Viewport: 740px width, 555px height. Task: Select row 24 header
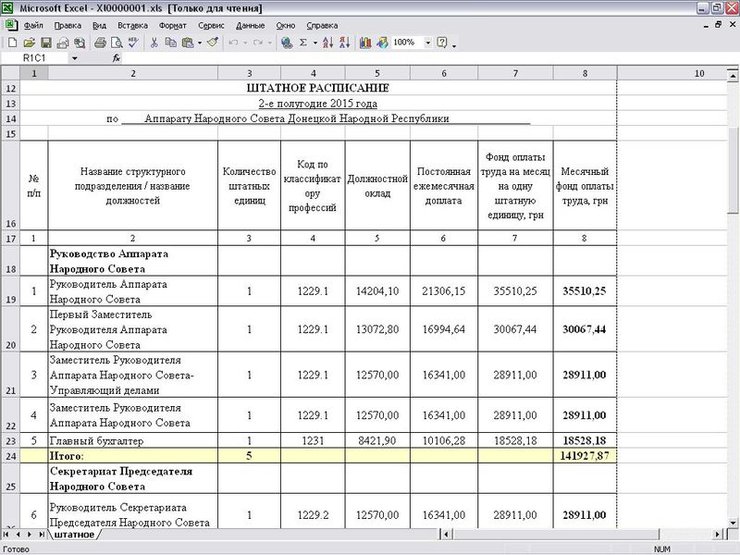[x=11, y=455]
